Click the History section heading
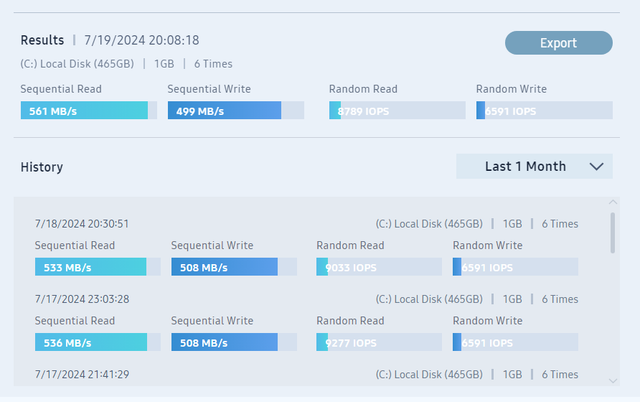This screenshot has height=402, width=640. (42, 167)
